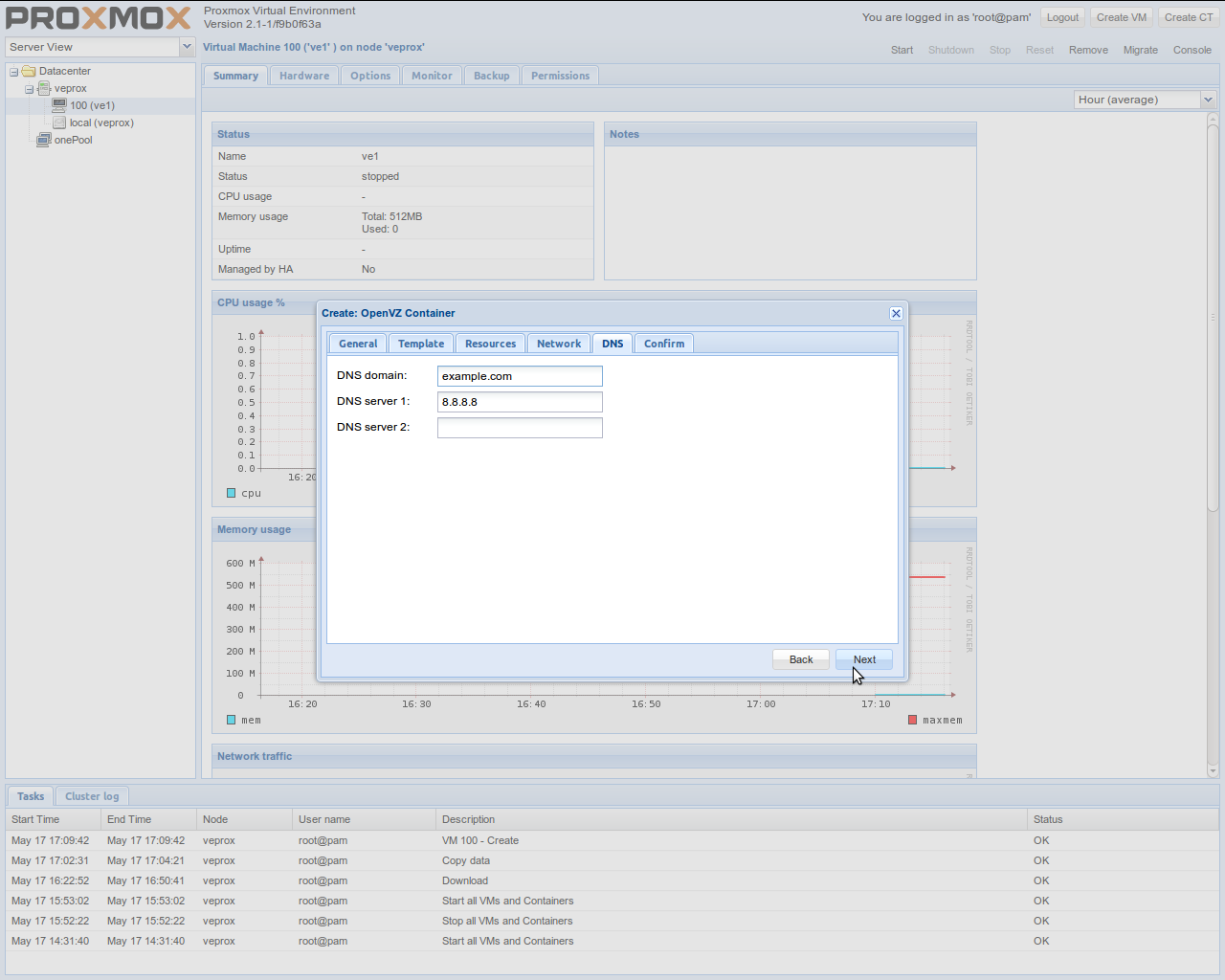The width and height of the screenshot is (1225, 980).
Task: Switch to the Hardware tab
Action: click(x=303, y=75)
